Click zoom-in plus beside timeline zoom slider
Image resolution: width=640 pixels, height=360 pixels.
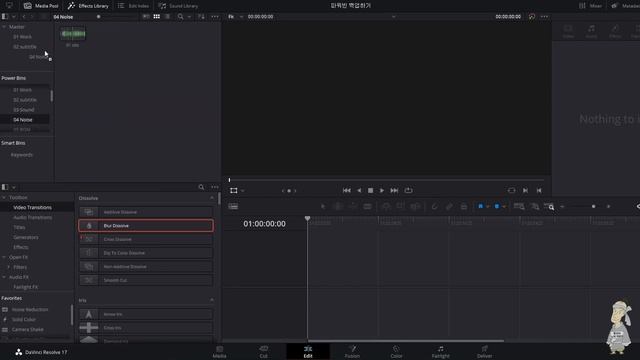(x=609, y=207)
